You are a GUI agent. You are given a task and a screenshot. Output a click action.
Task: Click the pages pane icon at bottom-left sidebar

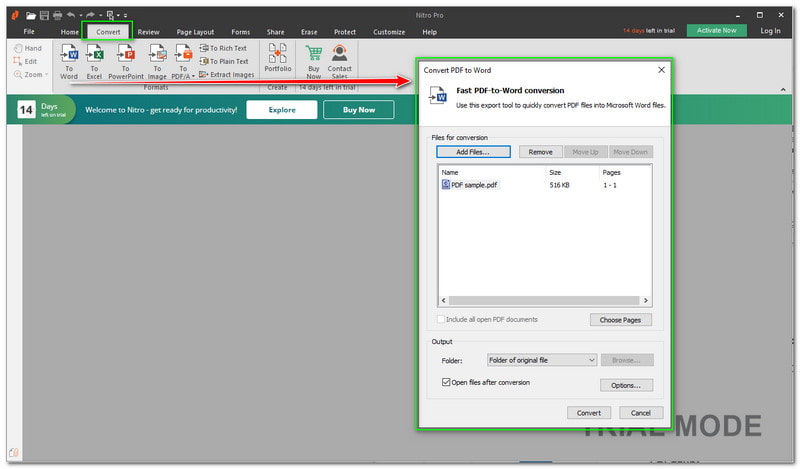click(14, 453)
